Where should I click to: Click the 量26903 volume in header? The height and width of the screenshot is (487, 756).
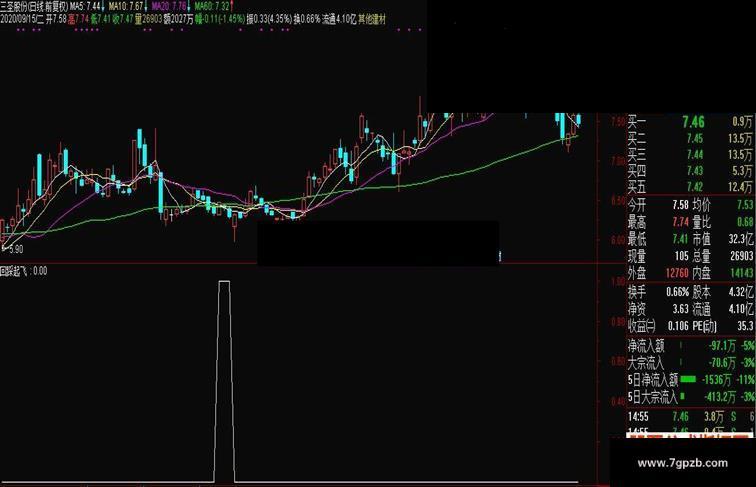[148, 19]
